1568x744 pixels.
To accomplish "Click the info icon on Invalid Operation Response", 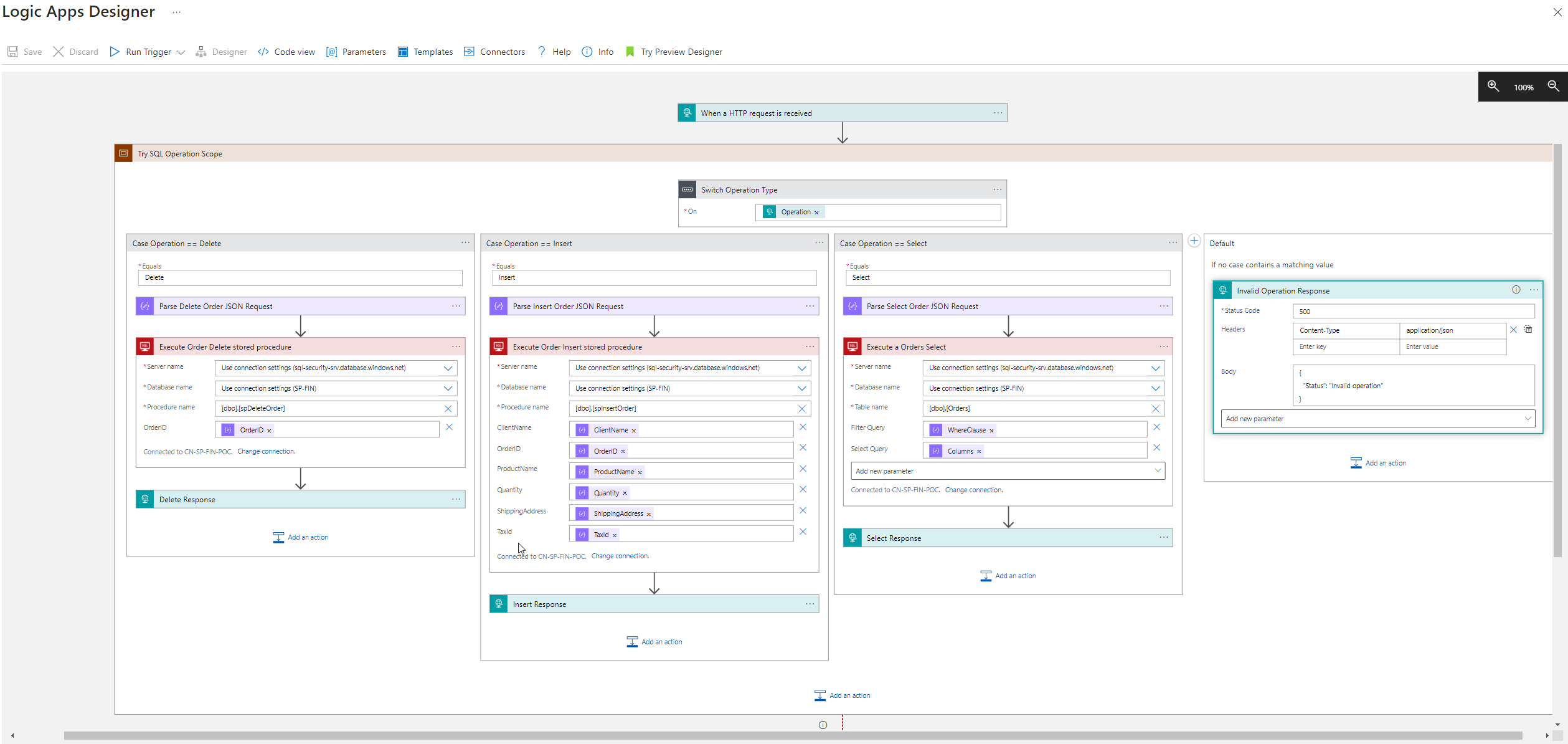I will tap(1516, 290).
